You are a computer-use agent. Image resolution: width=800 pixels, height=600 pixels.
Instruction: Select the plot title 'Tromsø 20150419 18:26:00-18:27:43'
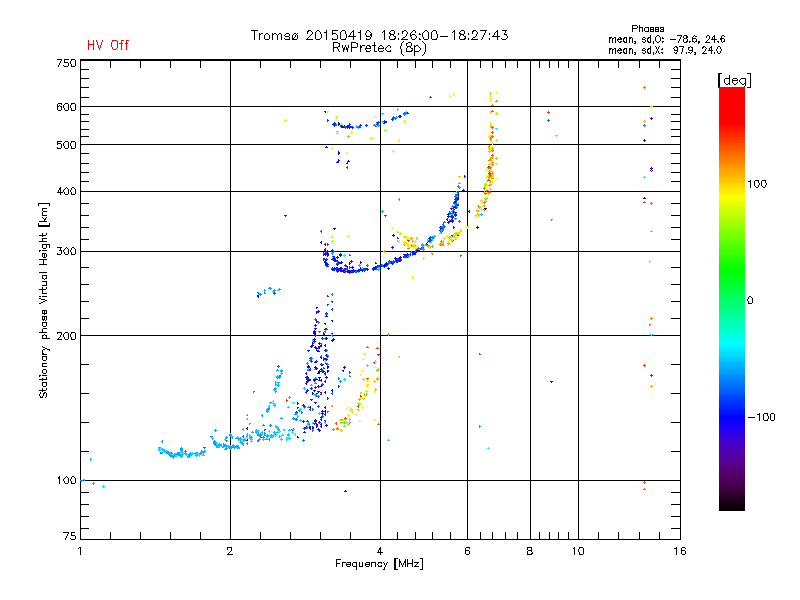coord(379,35)
